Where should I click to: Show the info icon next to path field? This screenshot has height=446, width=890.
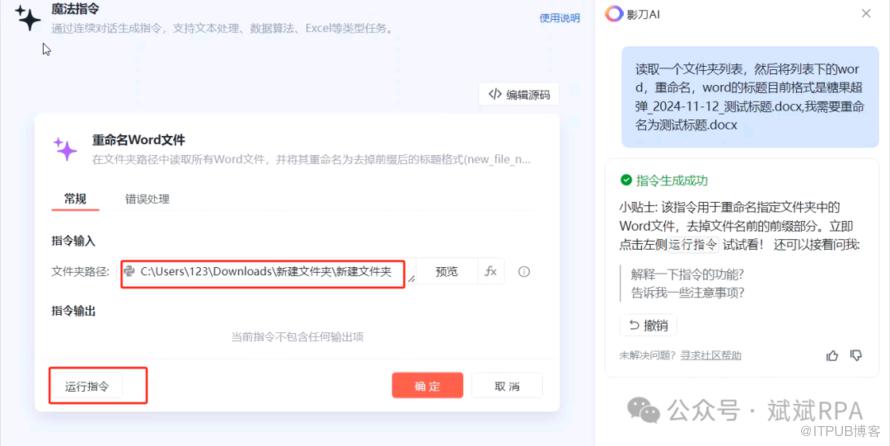pyautogui.click(x=524, y=272)
